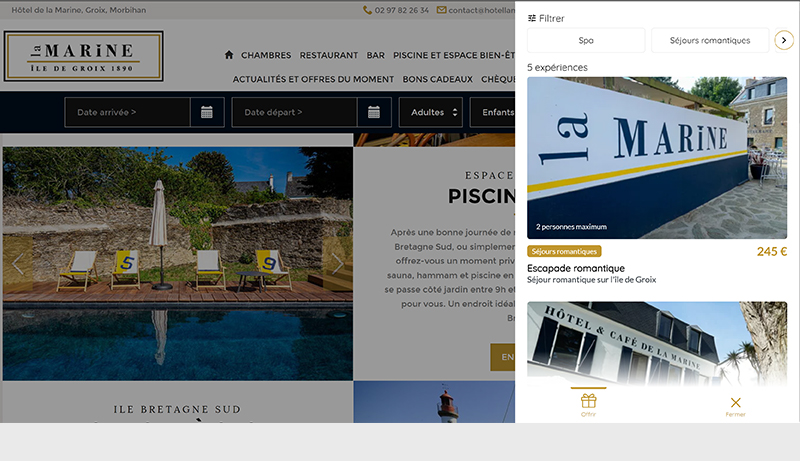Viewport: 800px width, 461px height.
Task: Click the Filtrer sliders icon
Action: (532, 18)
